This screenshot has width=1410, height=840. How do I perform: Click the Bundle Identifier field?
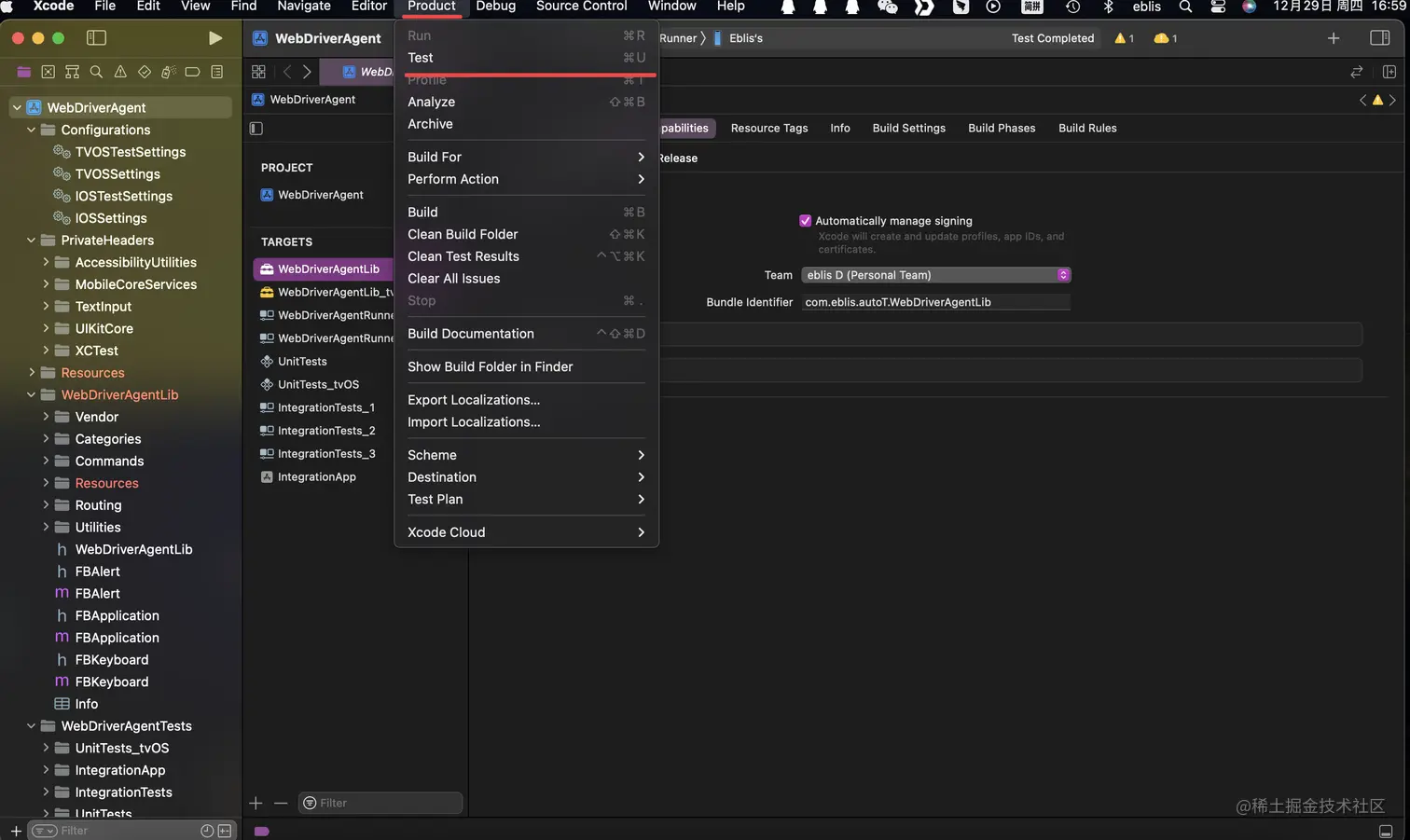936,302
